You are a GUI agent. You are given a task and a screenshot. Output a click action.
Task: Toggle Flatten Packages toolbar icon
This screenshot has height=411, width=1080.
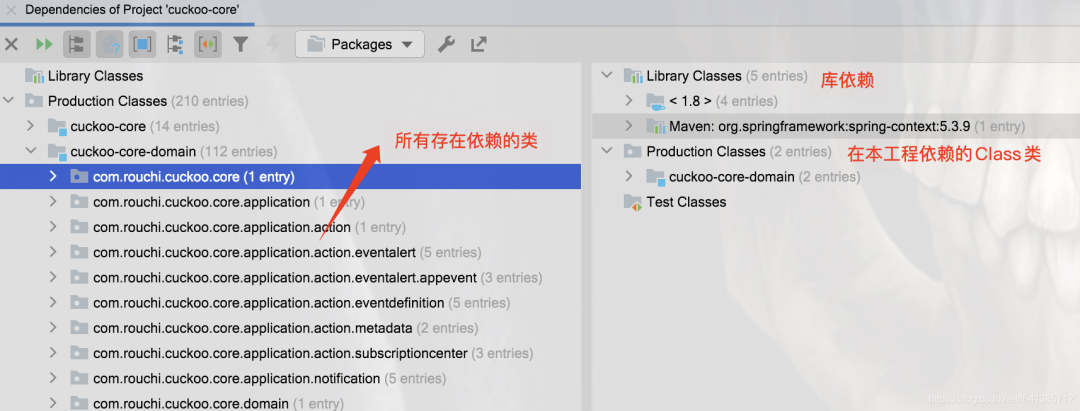point(76,45)
